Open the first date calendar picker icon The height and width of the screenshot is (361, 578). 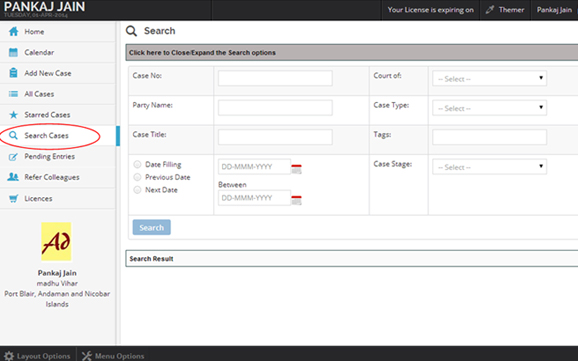pos(296,169)
